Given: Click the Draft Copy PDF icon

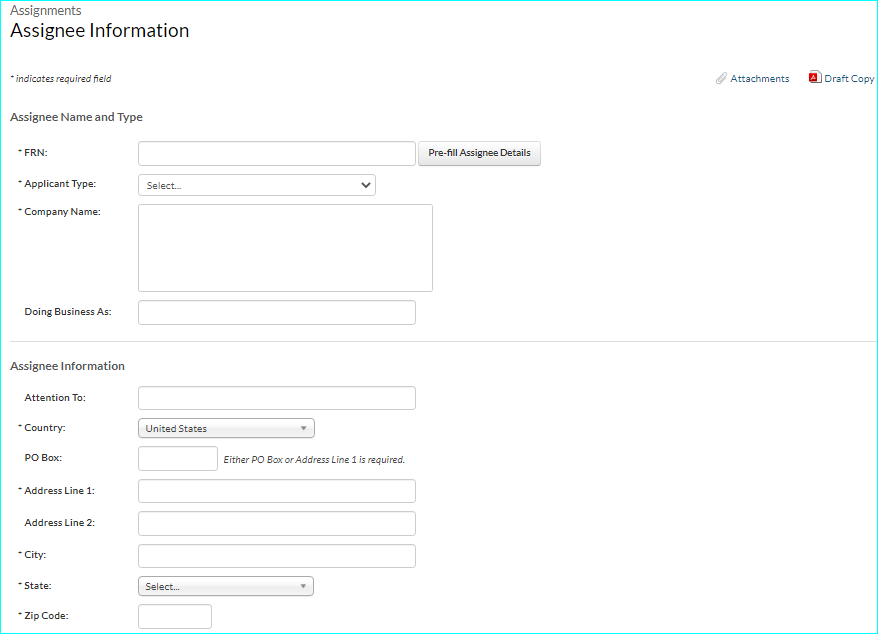Looking at the screenshot, I should tap(814, 78).
